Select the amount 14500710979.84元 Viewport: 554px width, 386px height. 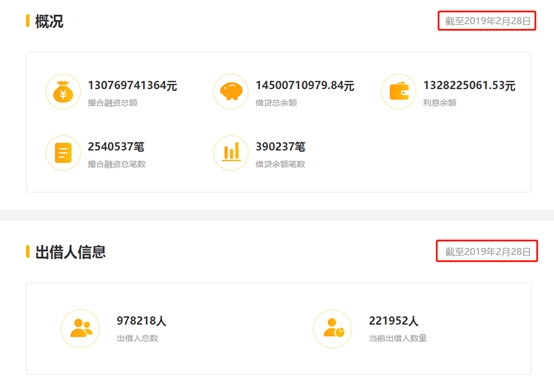(x=305, y=85)
